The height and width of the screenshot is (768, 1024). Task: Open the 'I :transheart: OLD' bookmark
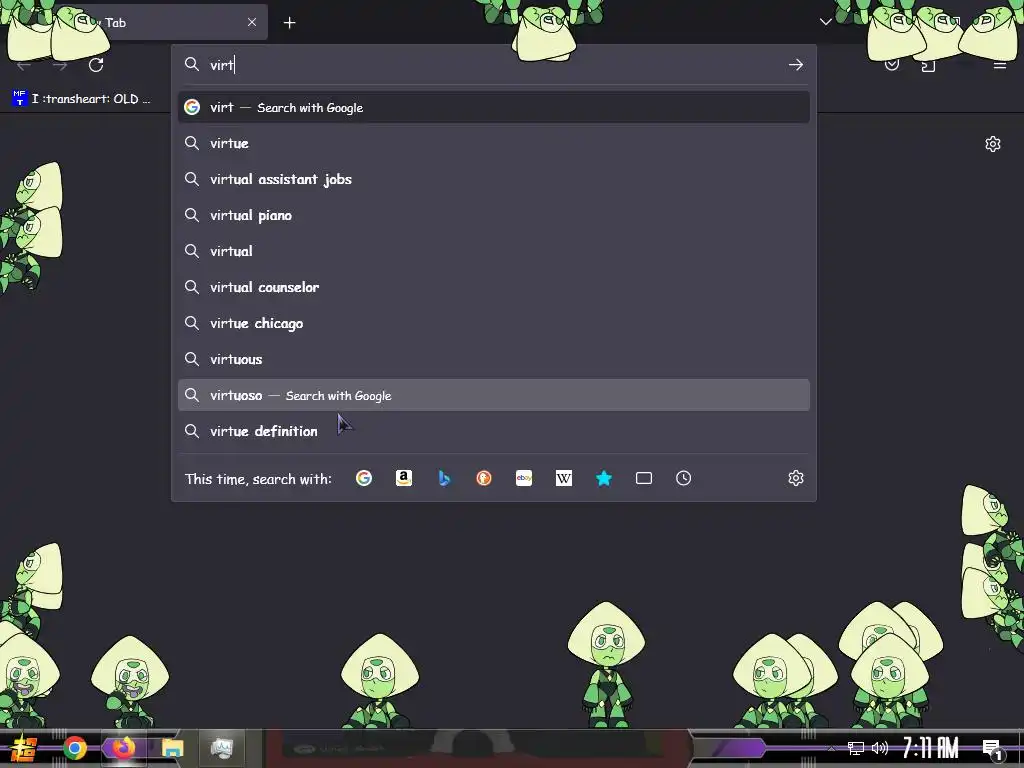click(x=82, y=99)
